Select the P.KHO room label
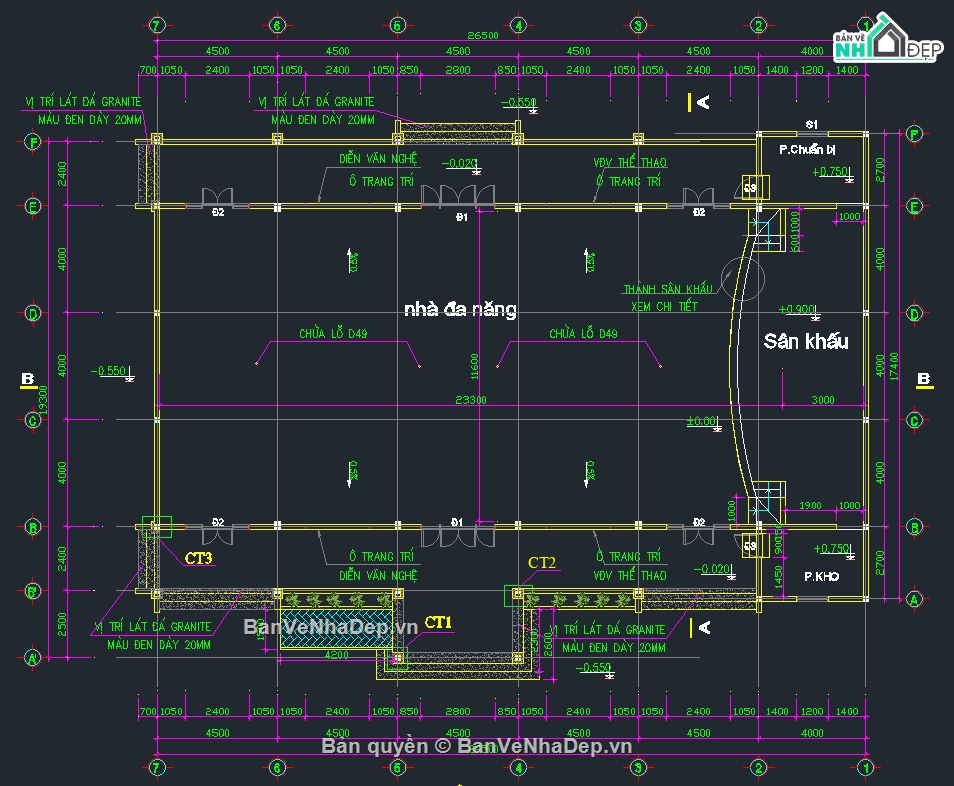The height and width of the screenshot is (786, 954). click(x=821, y=575)
